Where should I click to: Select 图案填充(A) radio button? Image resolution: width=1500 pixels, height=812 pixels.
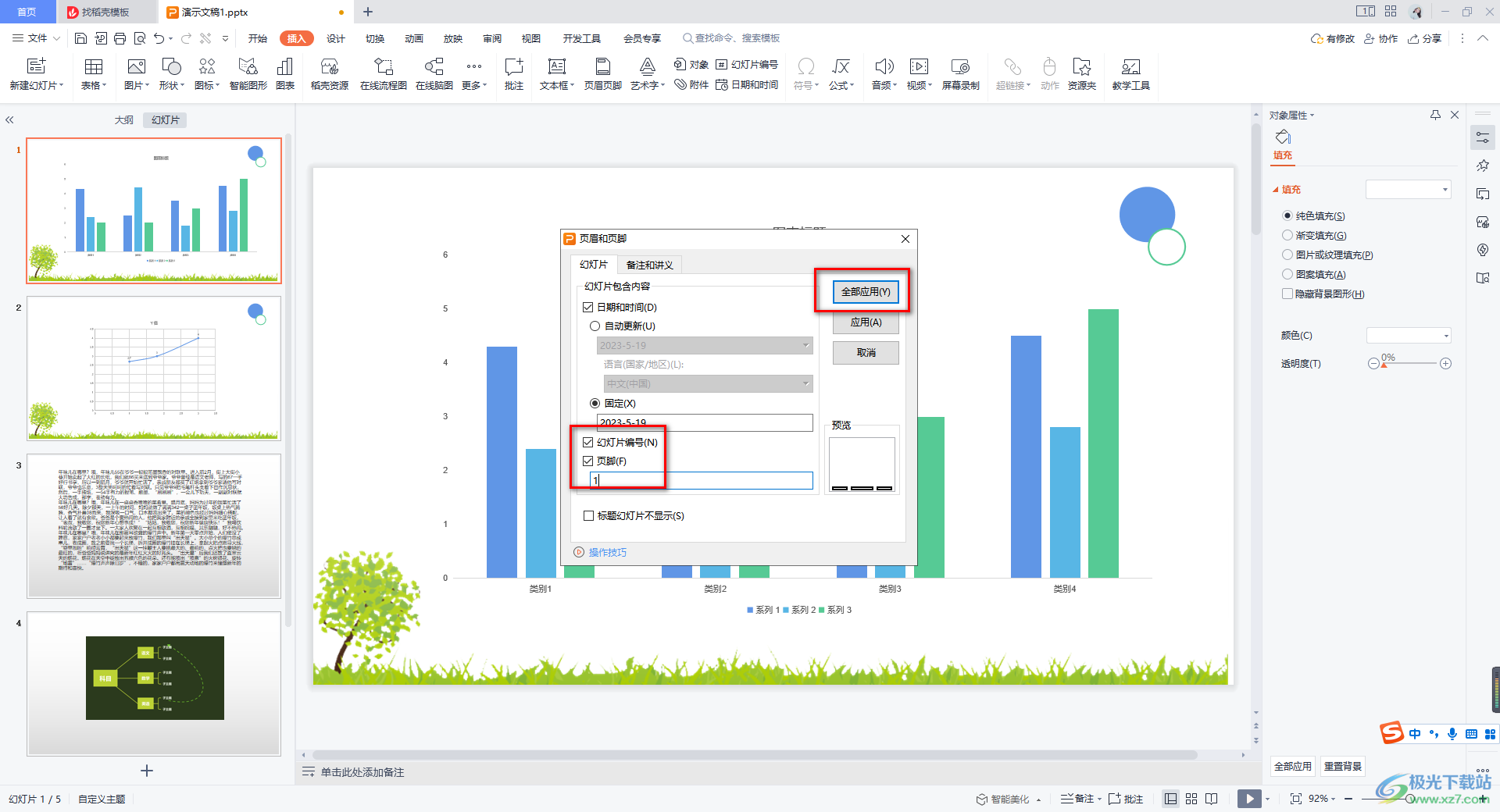(x=1287, y=274)
